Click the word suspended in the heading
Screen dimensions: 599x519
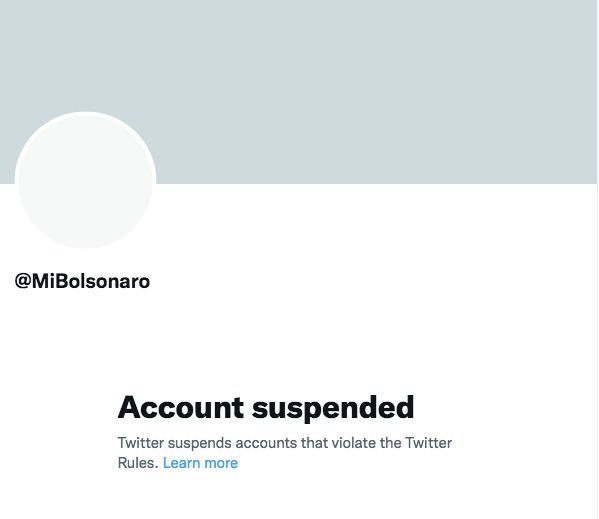[333, 408]
